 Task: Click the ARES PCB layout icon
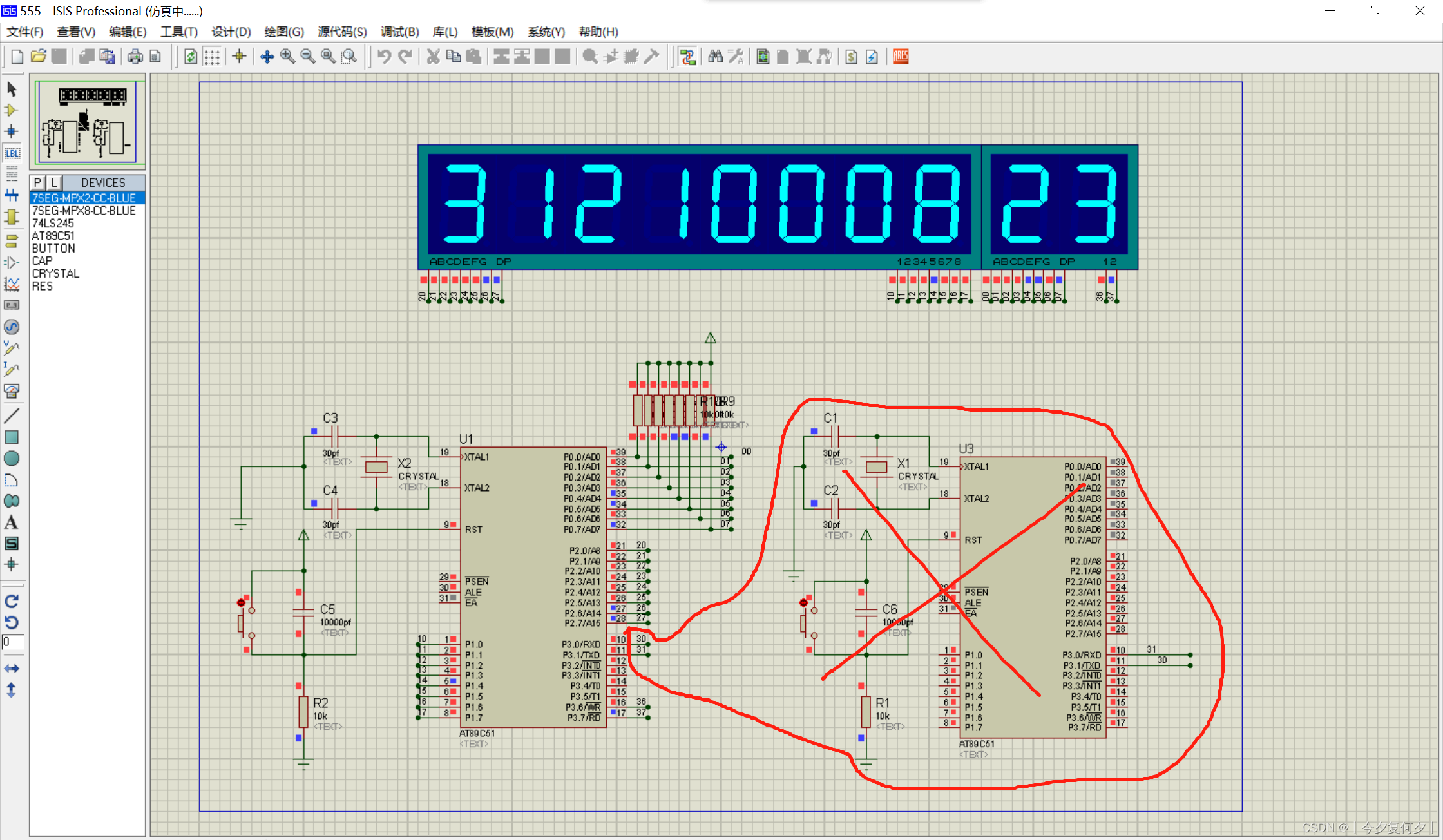(901, 57)
